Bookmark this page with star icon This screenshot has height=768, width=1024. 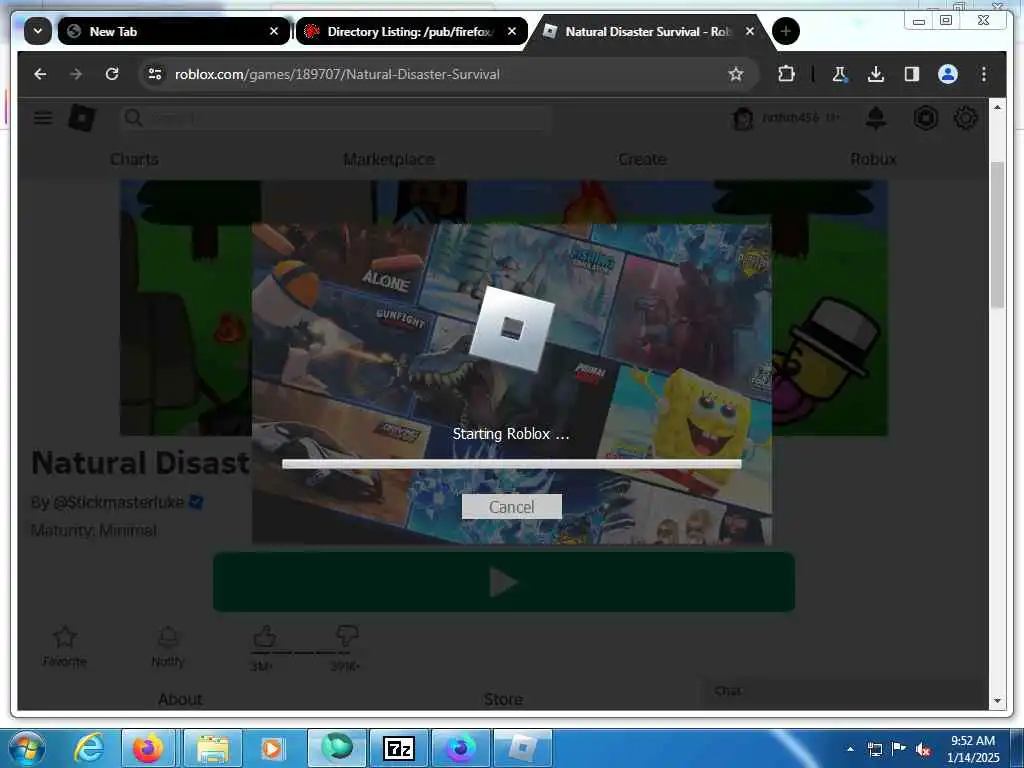point(736,74)
